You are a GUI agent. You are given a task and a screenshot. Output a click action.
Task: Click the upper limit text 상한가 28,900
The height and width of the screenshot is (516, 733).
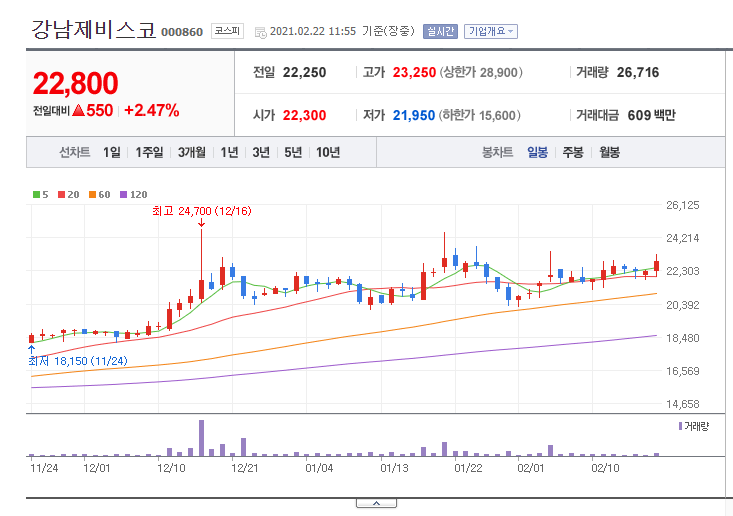click(481, 72)
